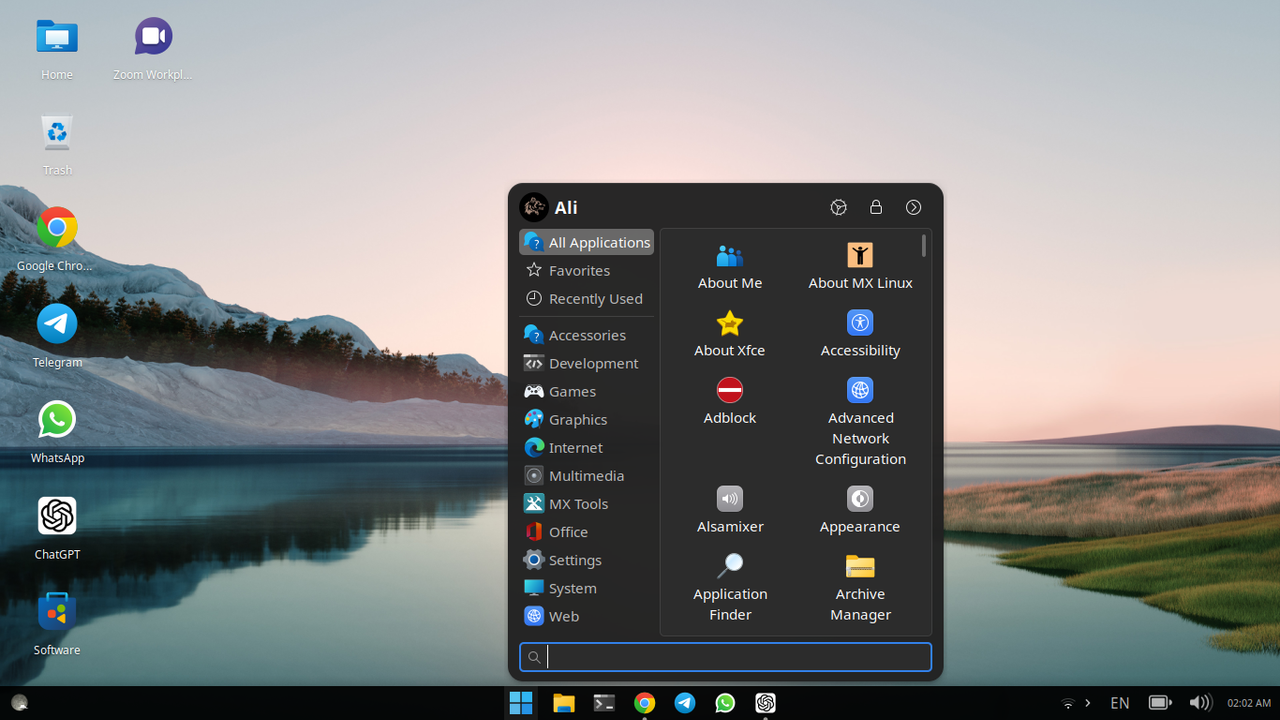Image resolution: width=1280 pixels, height=720 pixels.
Task: Launch Google Chrome from the taskbar
Action: tap(644, 703)
